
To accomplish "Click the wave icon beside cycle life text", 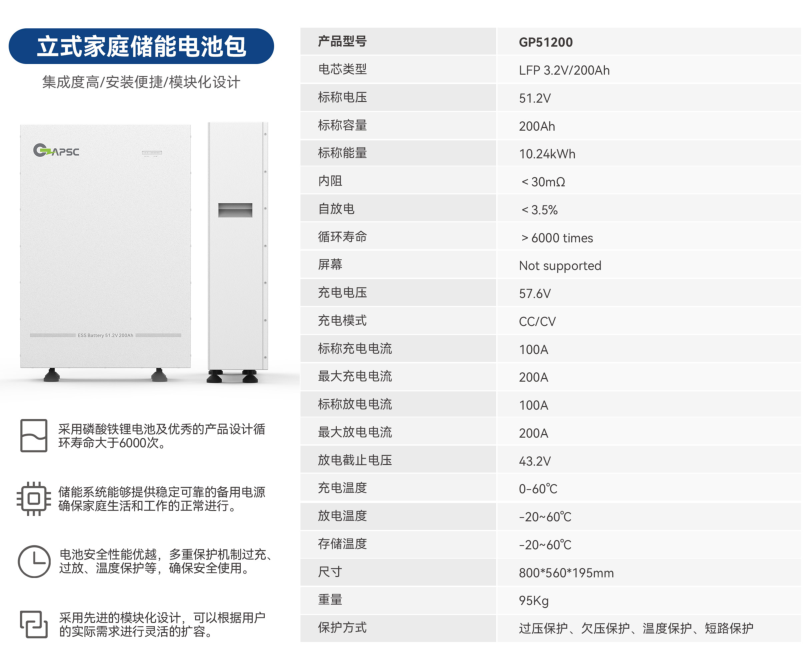I will 33,436.
